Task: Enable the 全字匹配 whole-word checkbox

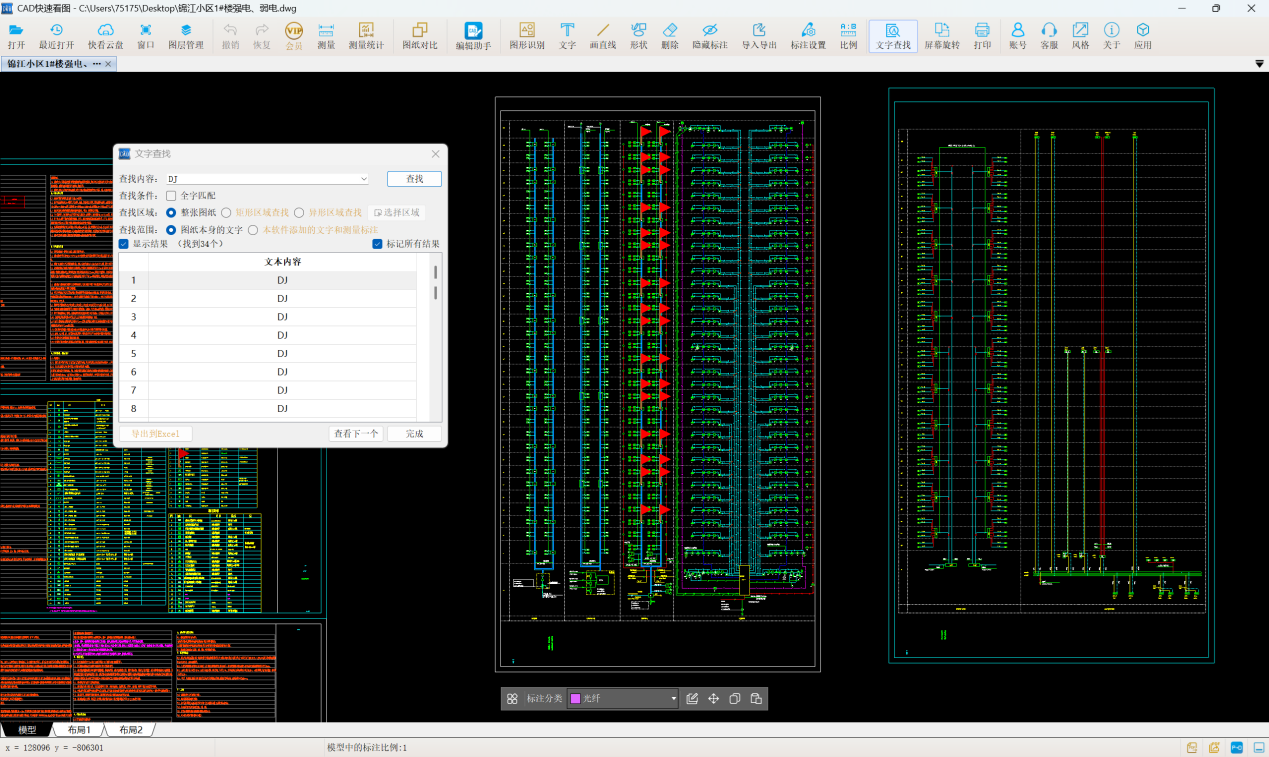Action: tap(171, 196)
